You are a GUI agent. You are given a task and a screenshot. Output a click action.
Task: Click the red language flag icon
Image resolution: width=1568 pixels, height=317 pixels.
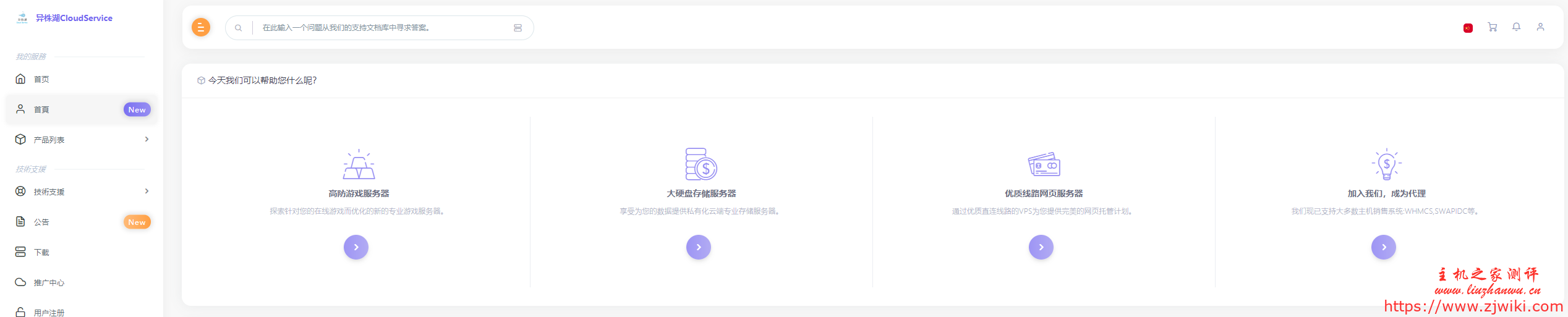[x=1468, y=28]
